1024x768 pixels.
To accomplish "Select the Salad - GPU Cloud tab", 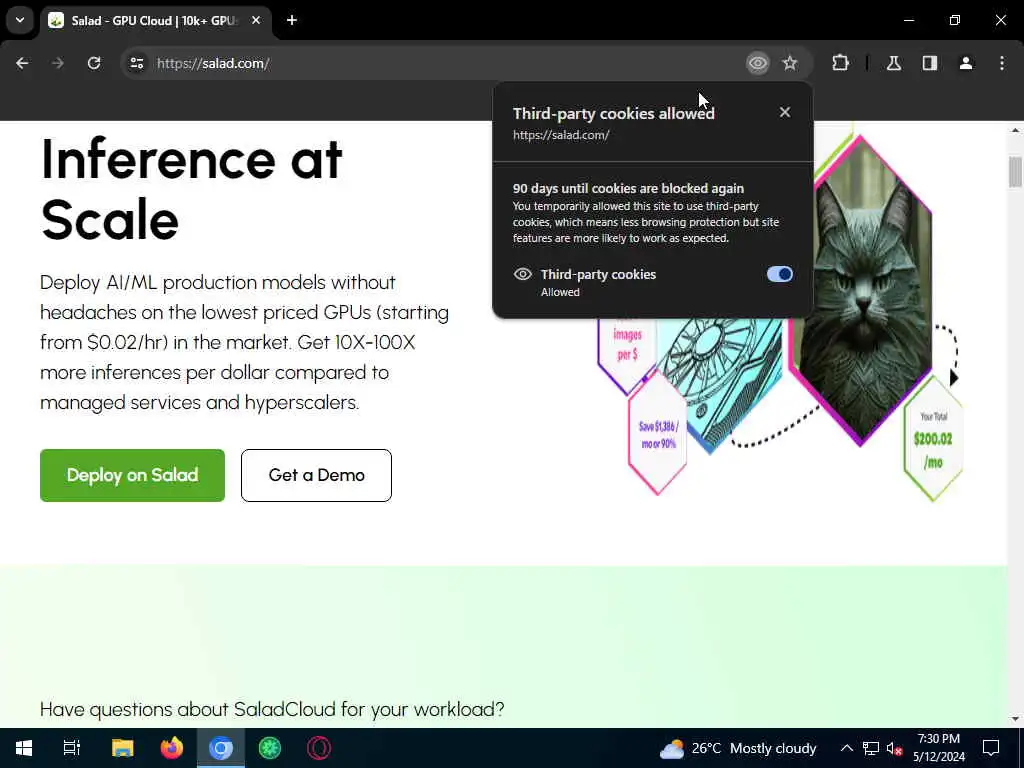I will tap(153, 21).
